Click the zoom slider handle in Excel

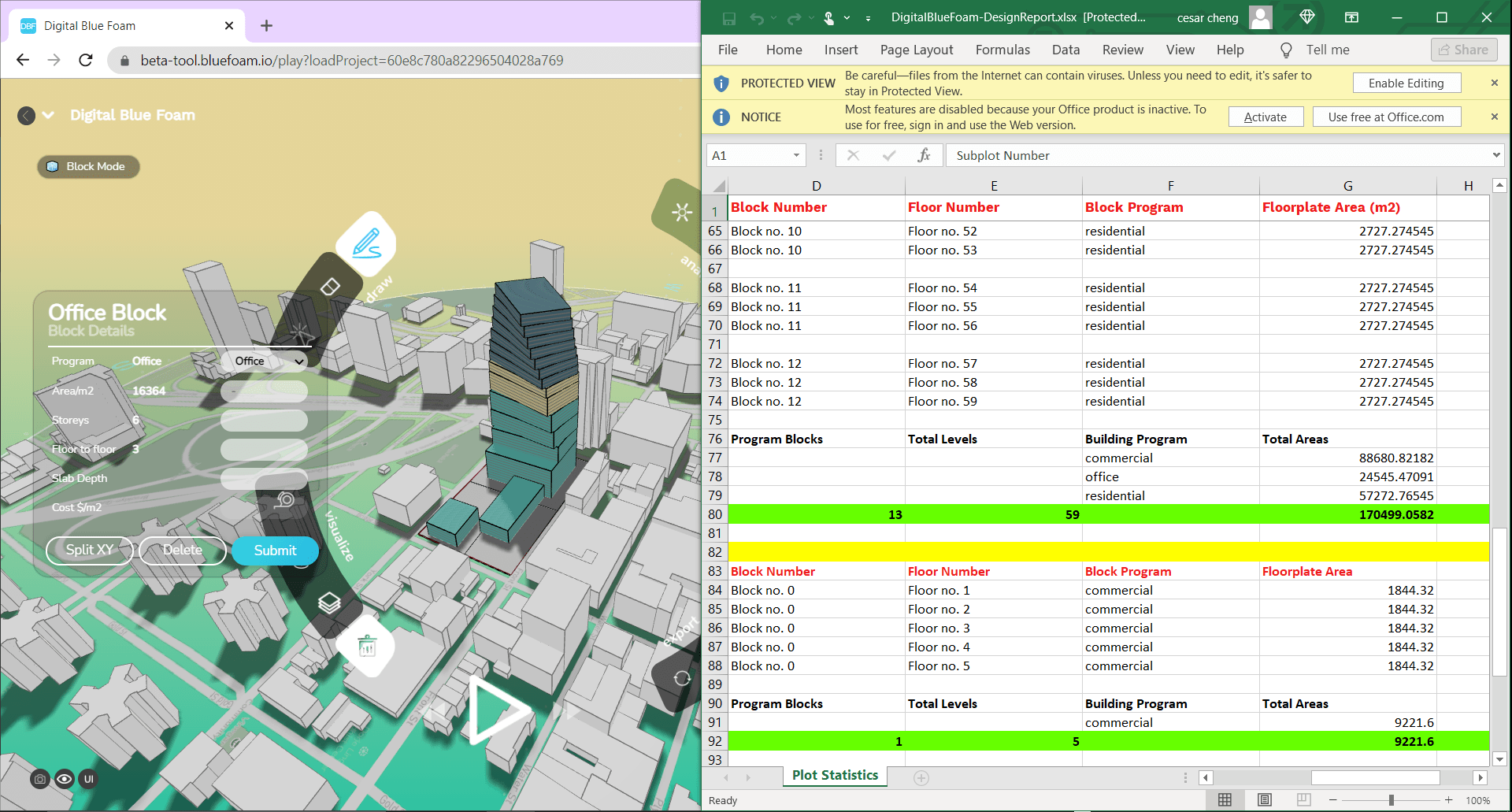pyautogui.click(x=1392, y=800)
